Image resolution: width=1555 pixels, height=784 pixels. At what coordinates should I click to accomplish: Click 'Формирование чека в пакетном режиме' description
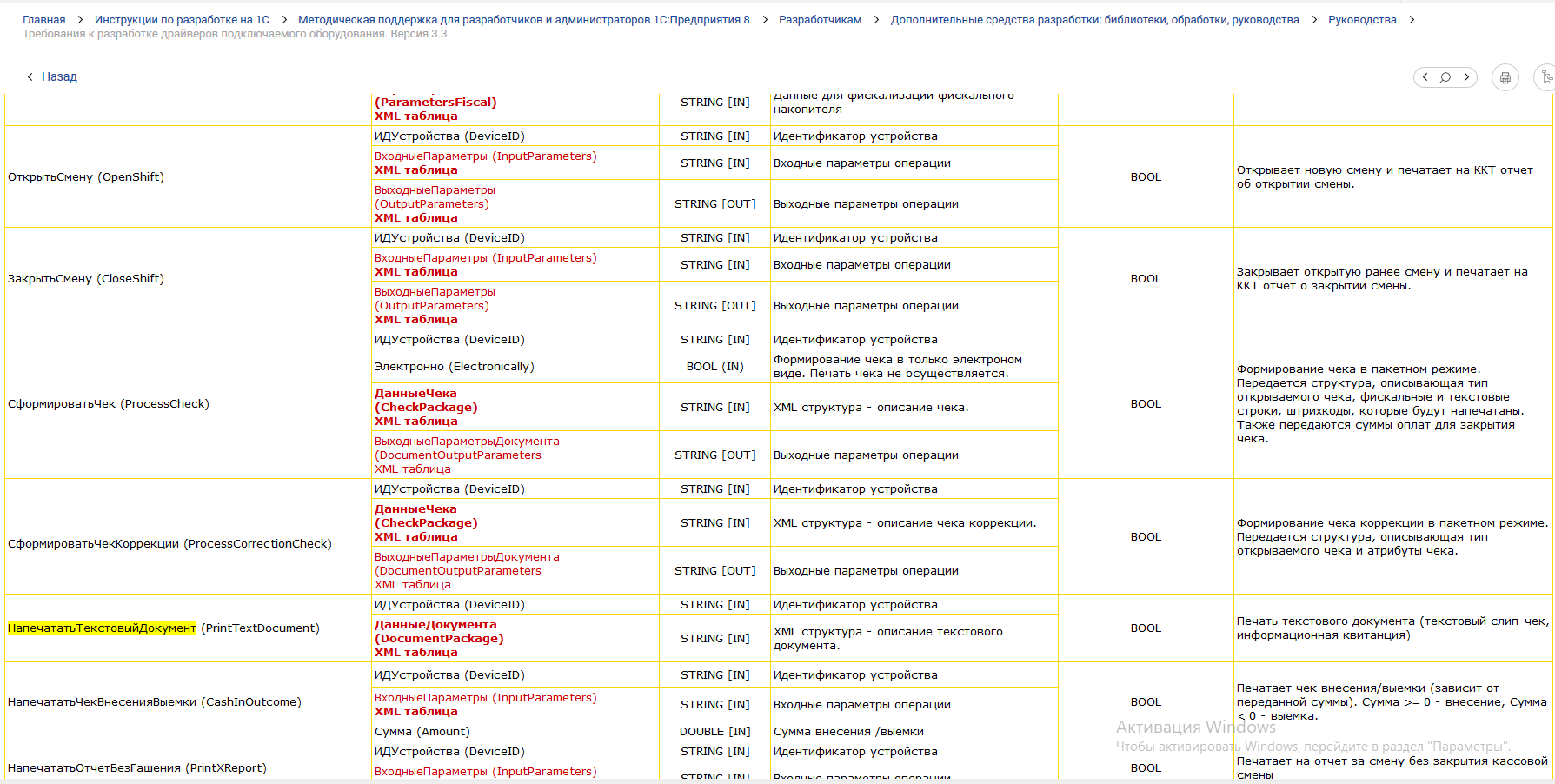(1380, 404)
